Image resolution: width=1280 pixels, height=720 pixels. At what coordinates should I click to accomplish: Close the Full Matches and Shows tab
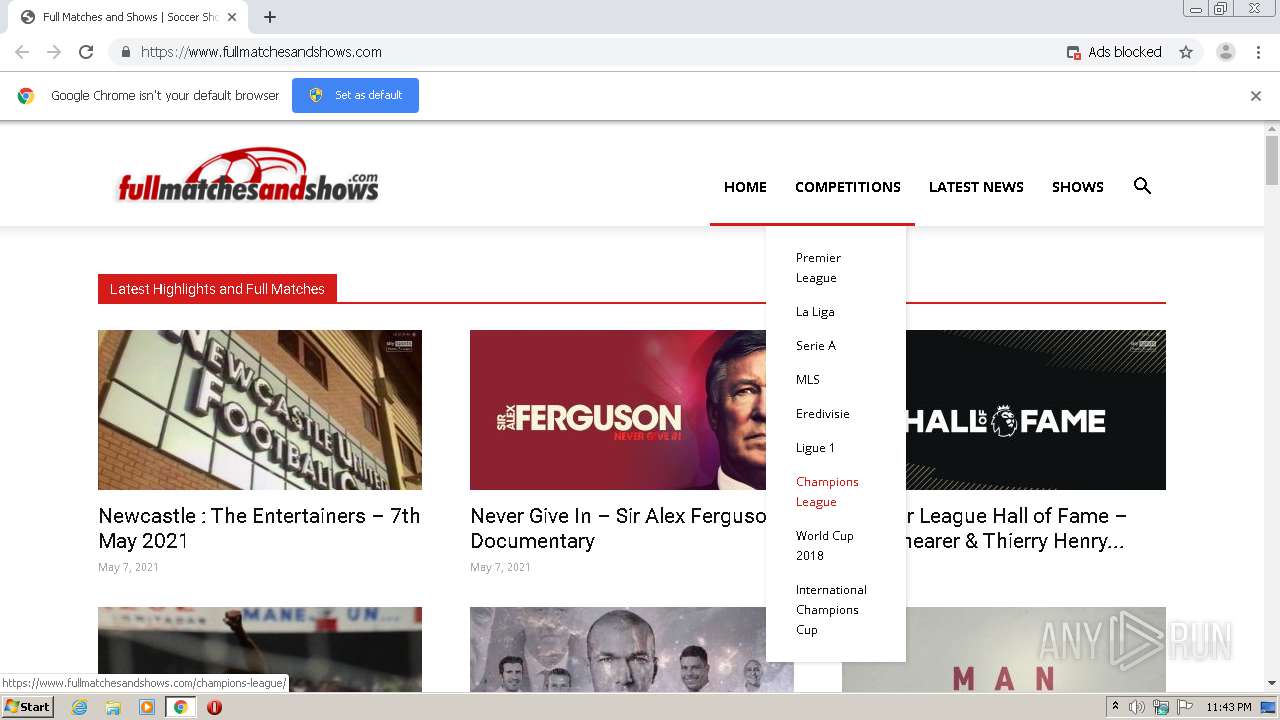click(x=232, y=17)
